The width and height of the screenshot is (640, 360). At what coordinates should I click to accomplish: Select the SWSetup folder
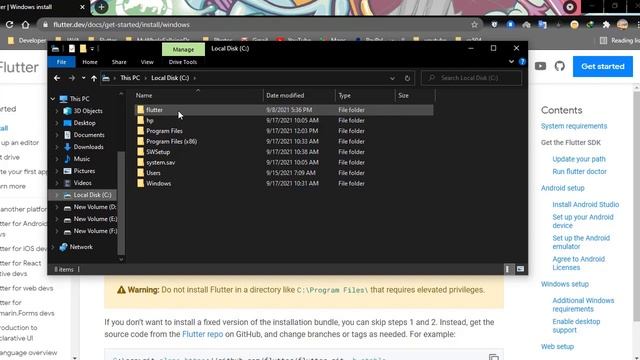[158, 152]
